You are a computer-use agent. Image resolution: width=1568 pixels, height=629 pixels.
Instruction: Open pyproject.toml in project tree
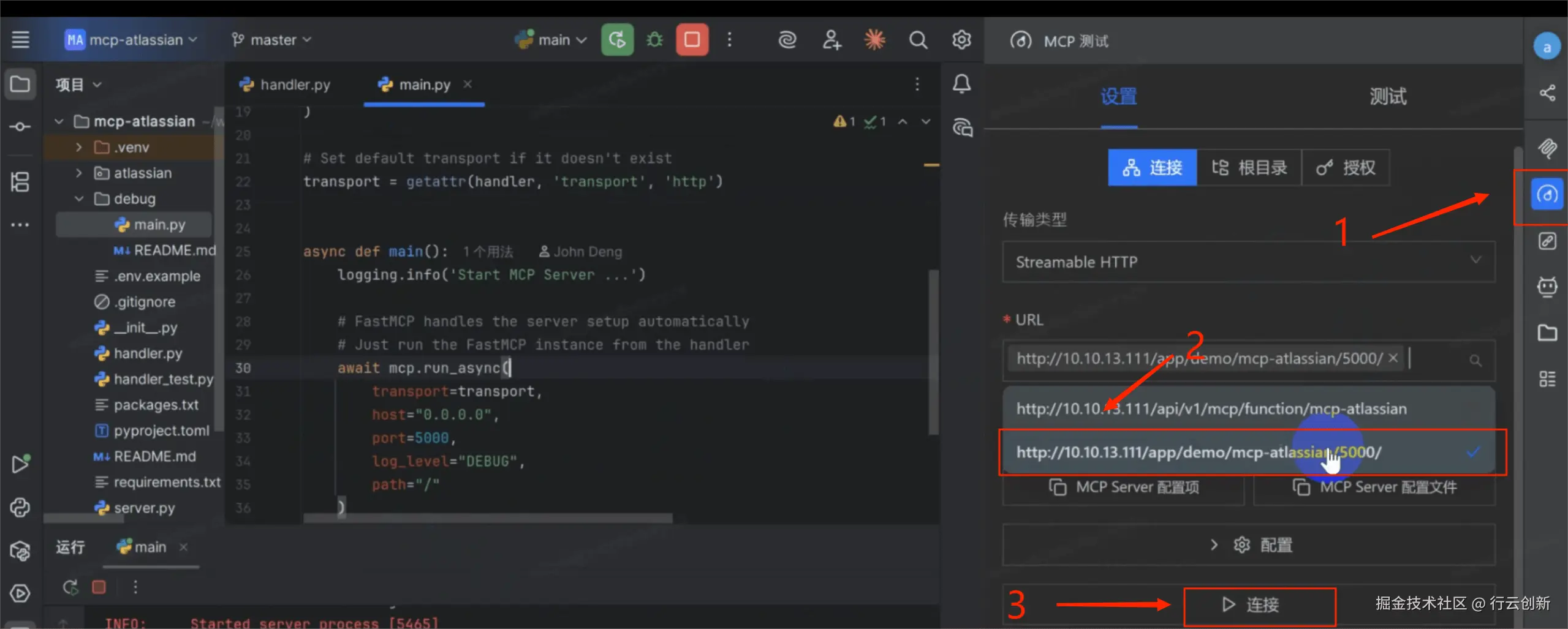click(152, 431)
